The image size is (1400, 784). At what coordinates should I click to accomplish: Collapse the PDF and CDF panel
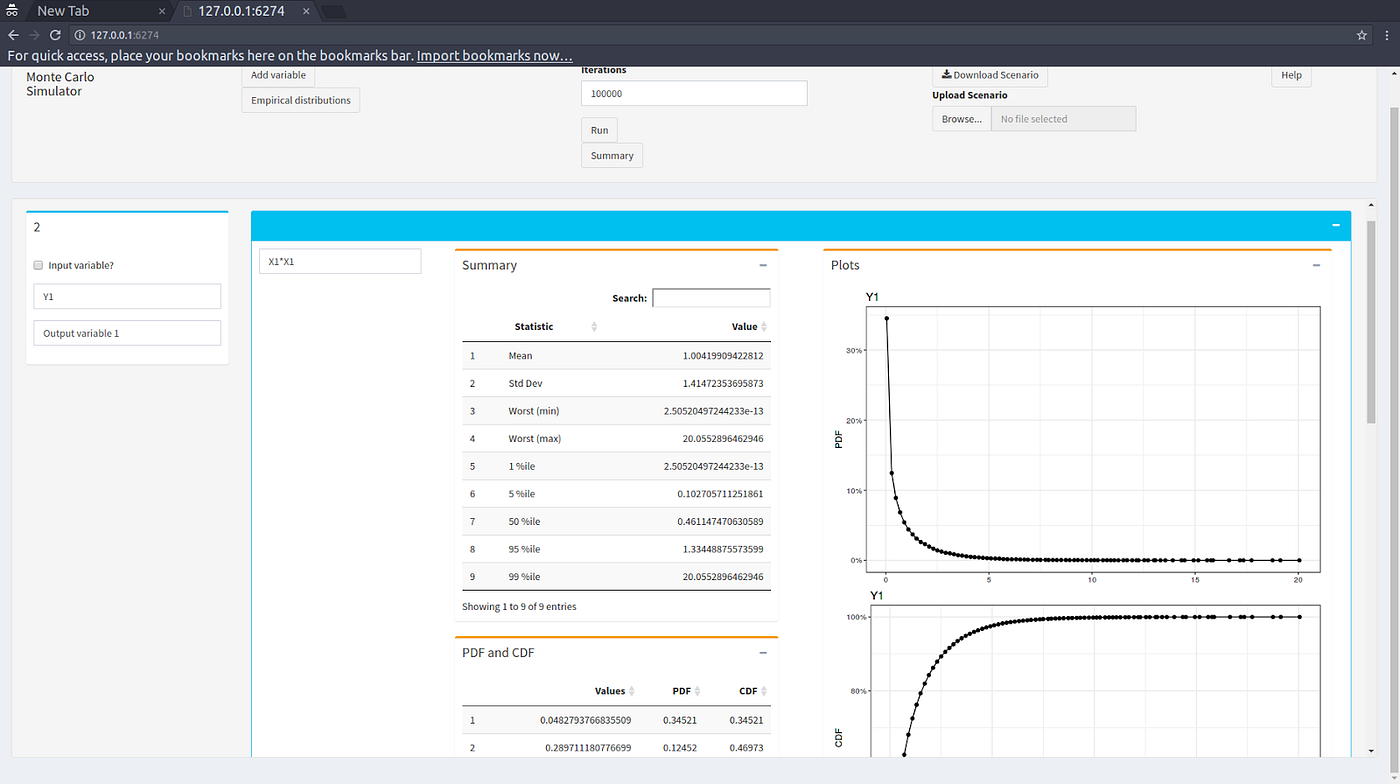763,652
